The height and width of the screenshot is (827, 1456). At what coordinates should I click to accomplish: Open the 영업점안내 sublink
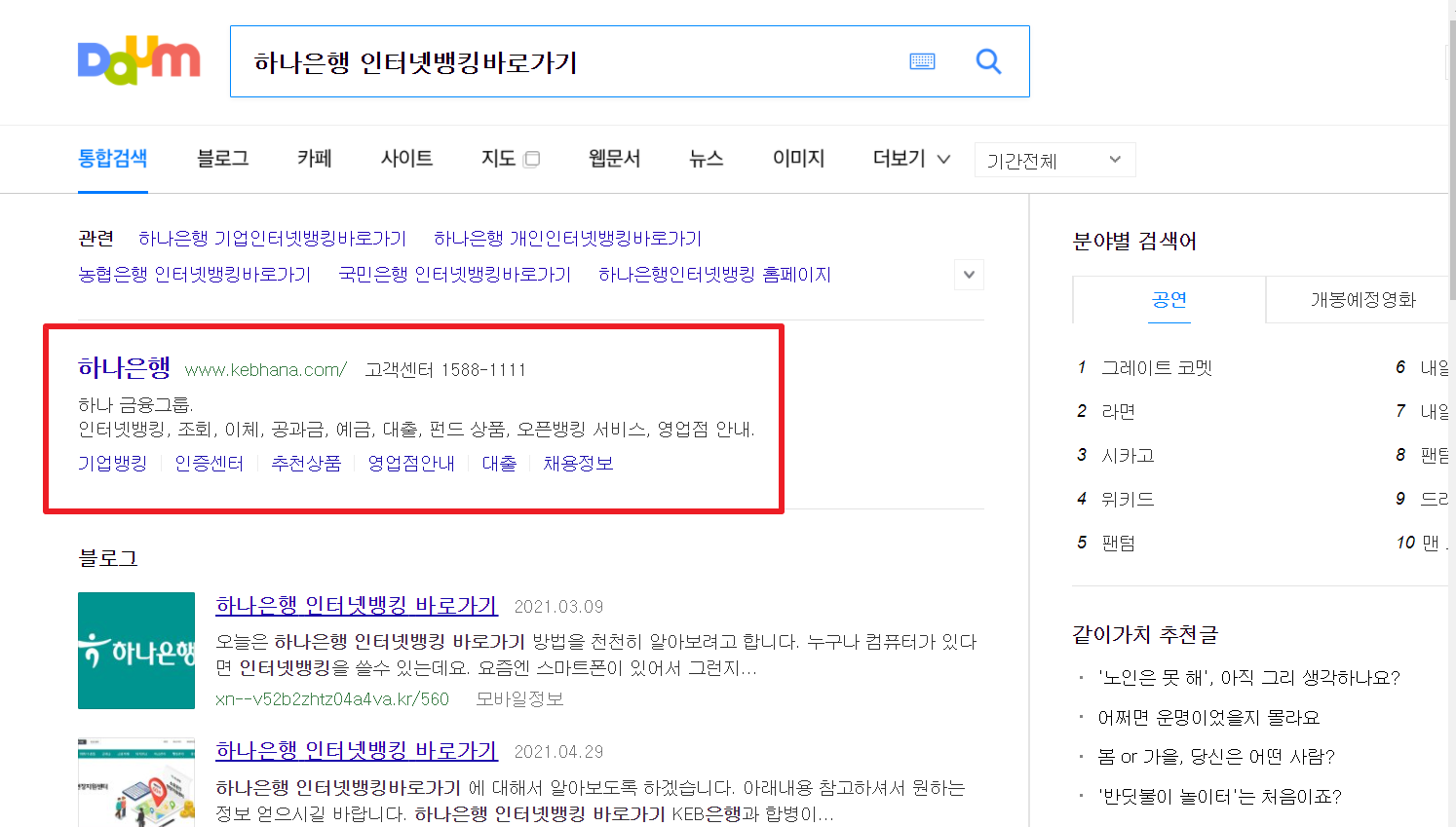[411, 464]
